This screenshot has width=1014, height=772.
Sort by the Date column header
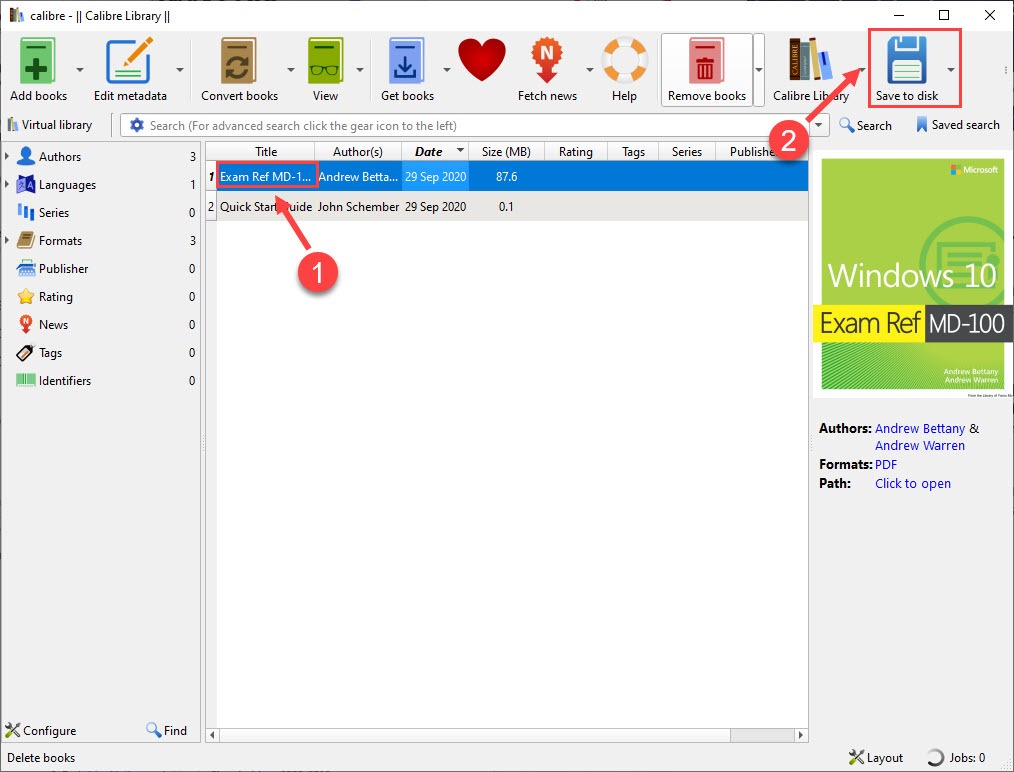(x=435, y=151)
